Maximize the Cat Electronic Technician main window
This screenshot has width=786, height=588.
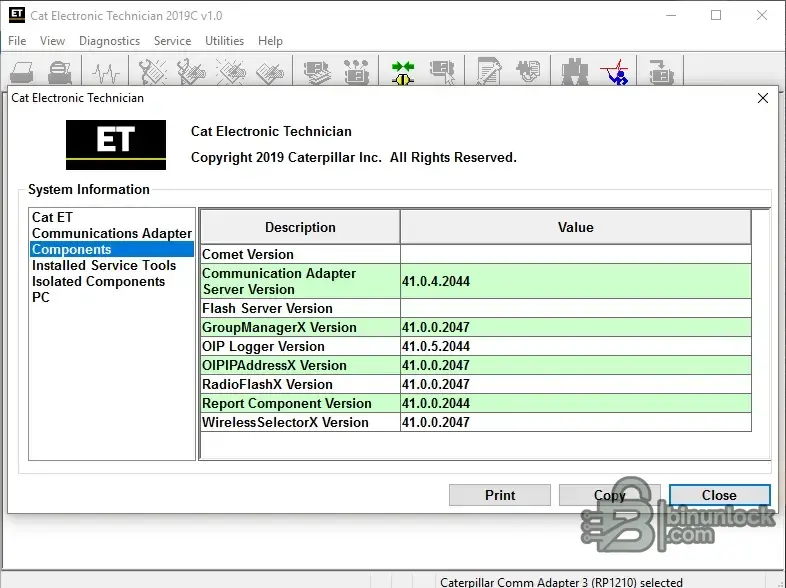[x=716, y=16]
